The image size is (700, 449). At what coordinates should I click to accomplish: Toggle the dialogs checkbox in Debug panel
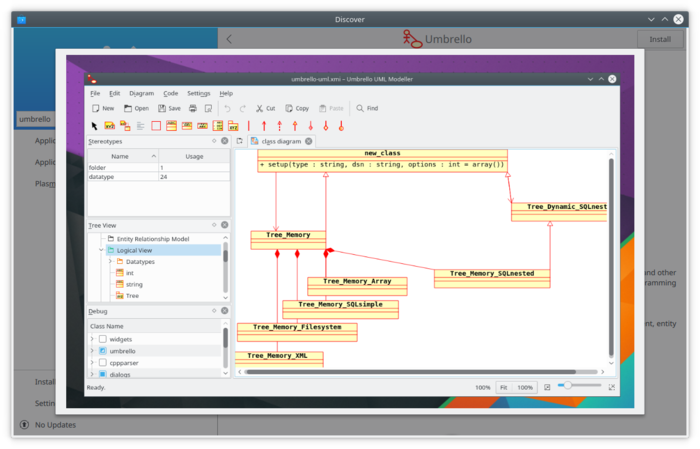pyautogui.click(x=103, y=374)
